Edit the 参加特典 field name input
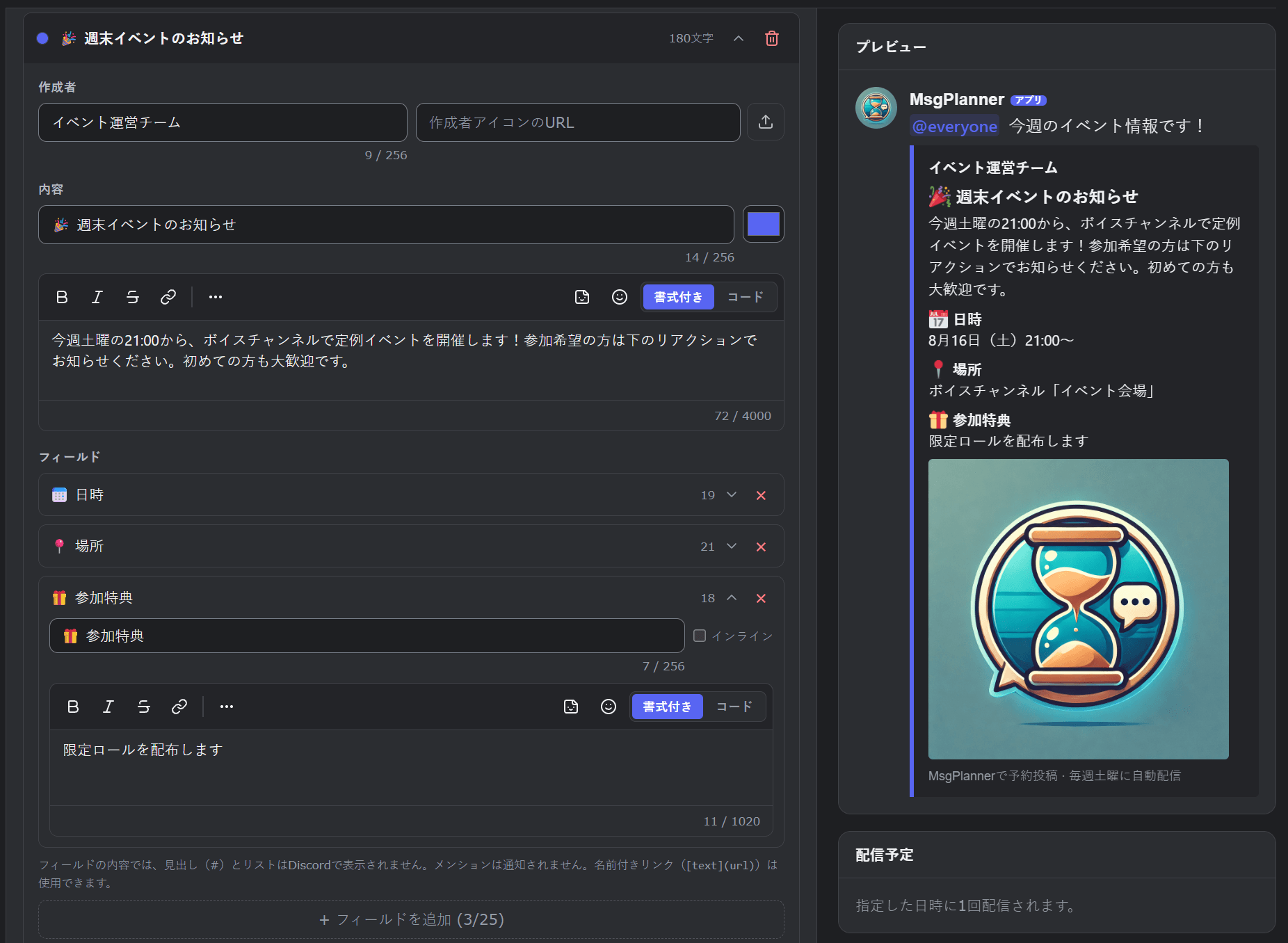 (x=367, y=636)
